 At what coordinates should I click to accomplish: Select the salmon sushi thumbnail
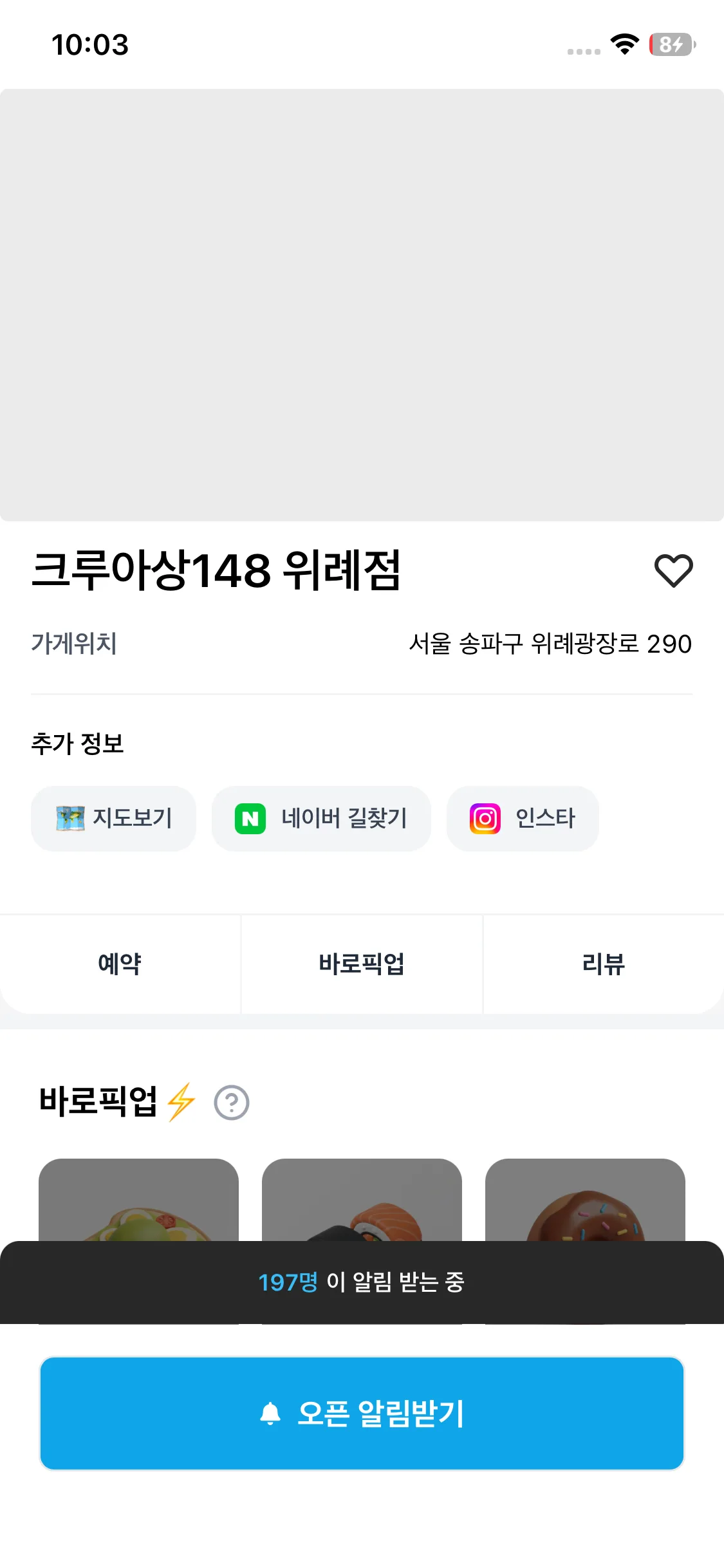coord(362,1200)
